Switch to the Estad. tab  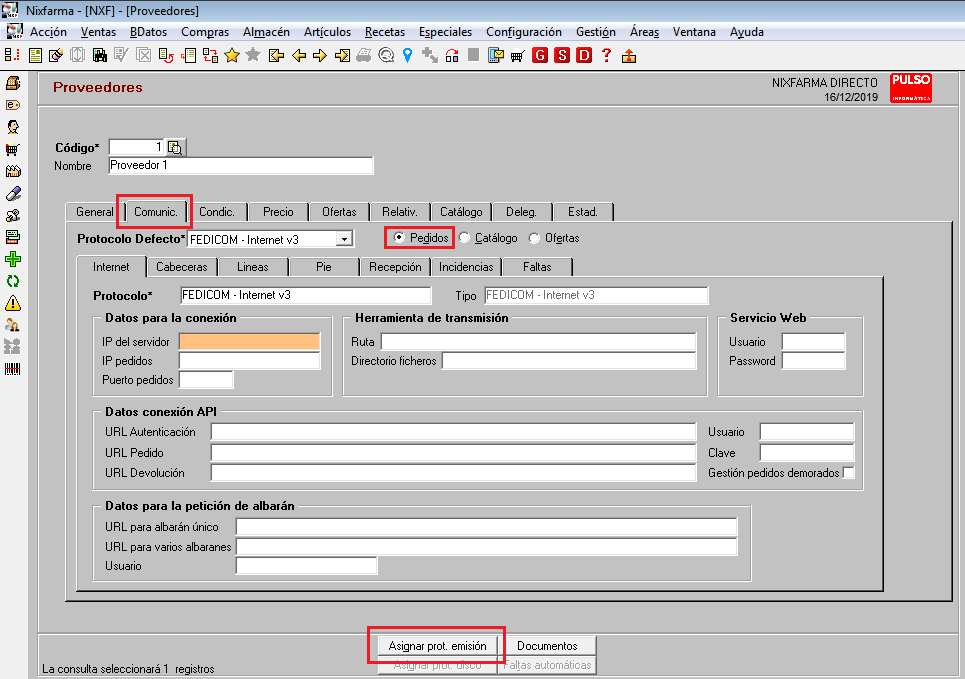click(x=583, y=212)
